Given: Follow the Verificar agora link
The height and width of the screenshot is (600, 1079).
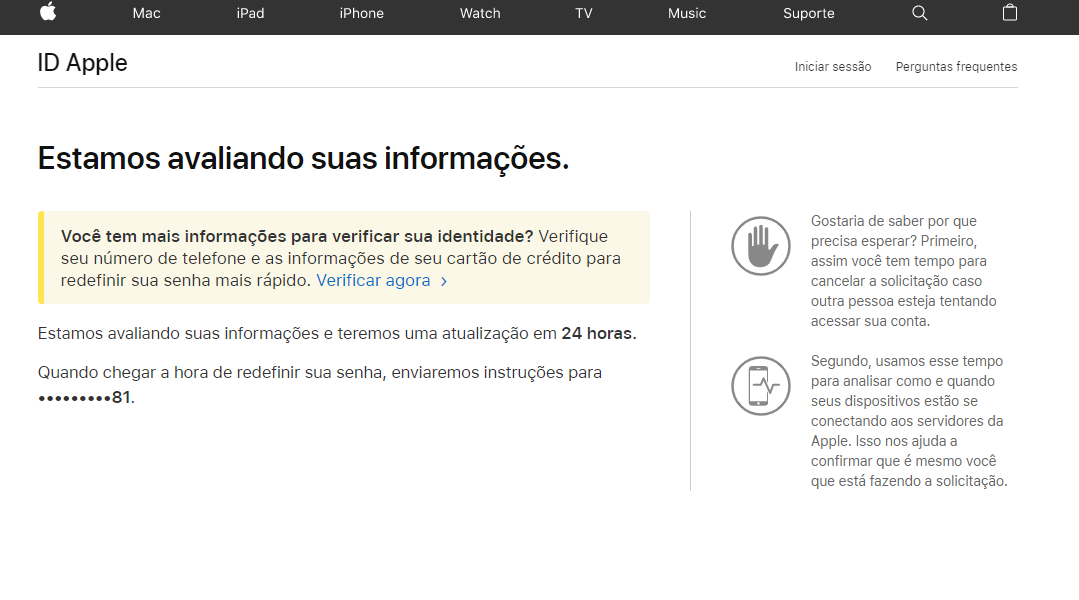Looking at the screenshot, I should [x=381, y=281].
